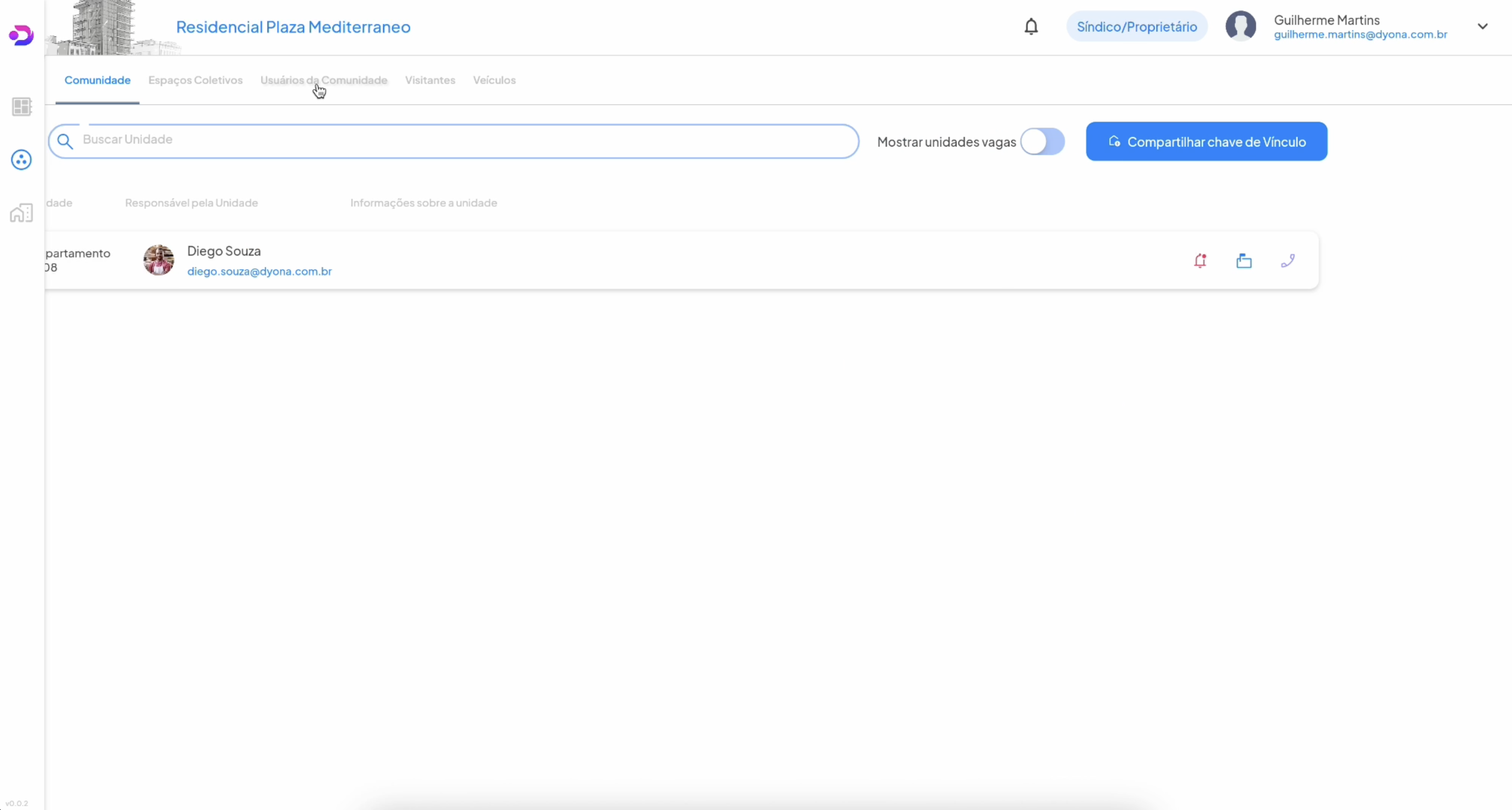
Task: Open Usuários da Comunidade tab
Action: point(323,81)
